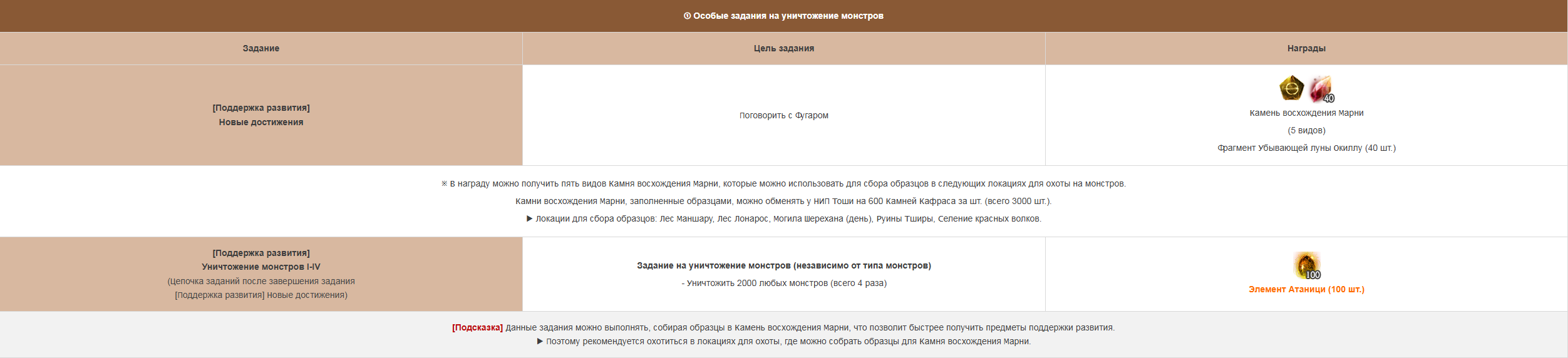Click the note line starting 'В награду можно получить'
The height and width of the screenshot is (358, 1568).
[x=783, y=183]
